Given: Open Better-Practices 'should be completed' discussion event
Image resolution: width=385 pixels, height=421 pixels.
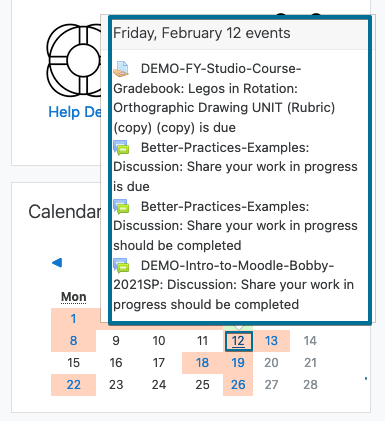Looking at the screenshot, I should coord(235,226).
